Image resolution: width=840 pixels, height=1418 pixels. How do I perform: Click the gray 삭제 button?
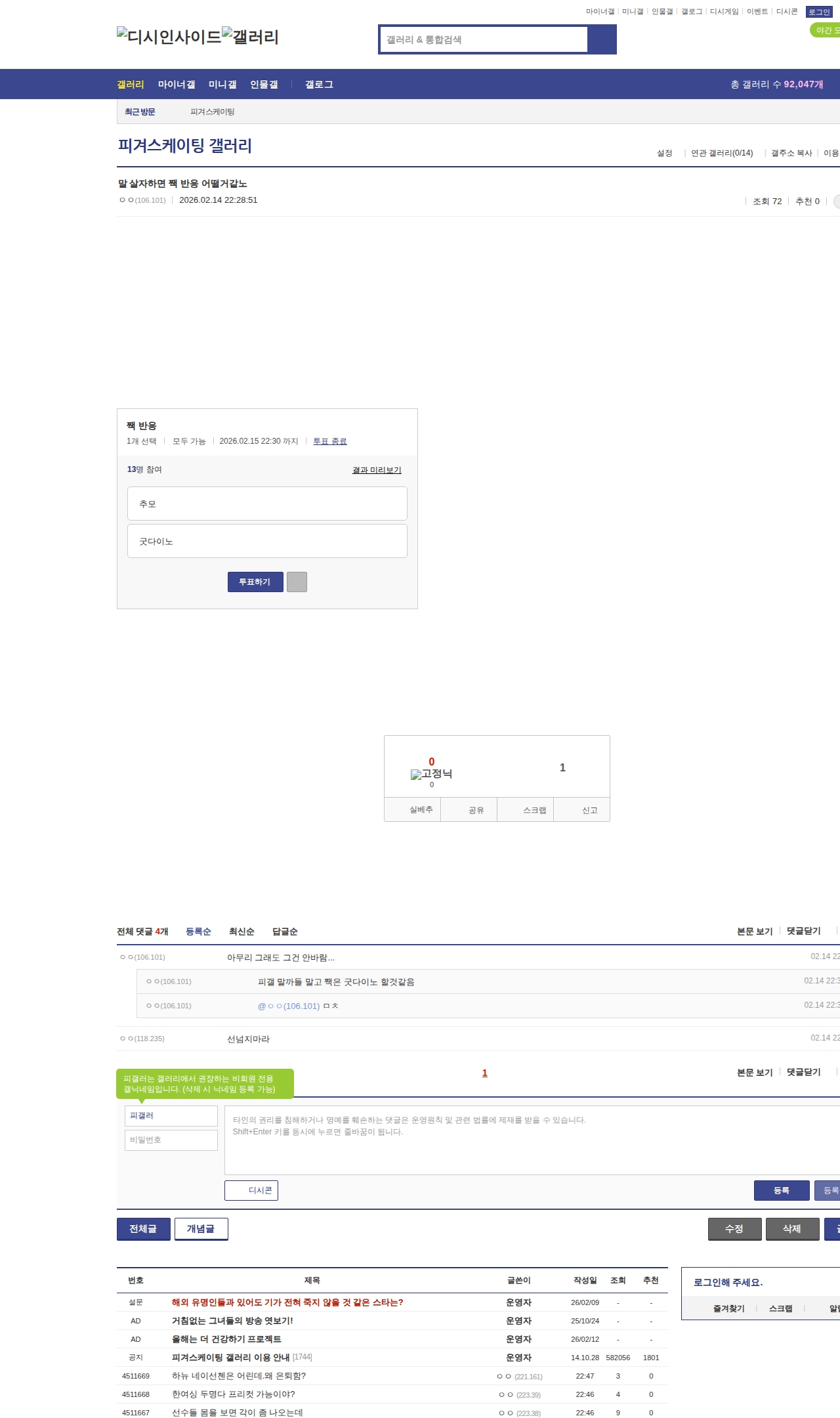(792, 1229)
